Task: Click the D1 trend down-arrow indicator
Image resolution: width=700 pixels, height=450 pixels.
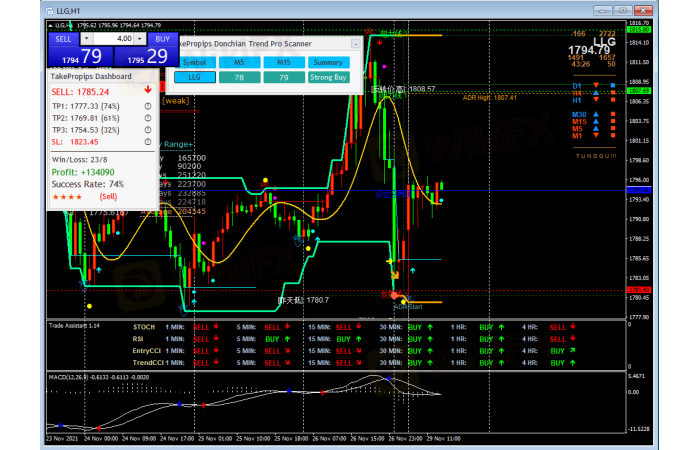Action: click(x=597, y=86)
